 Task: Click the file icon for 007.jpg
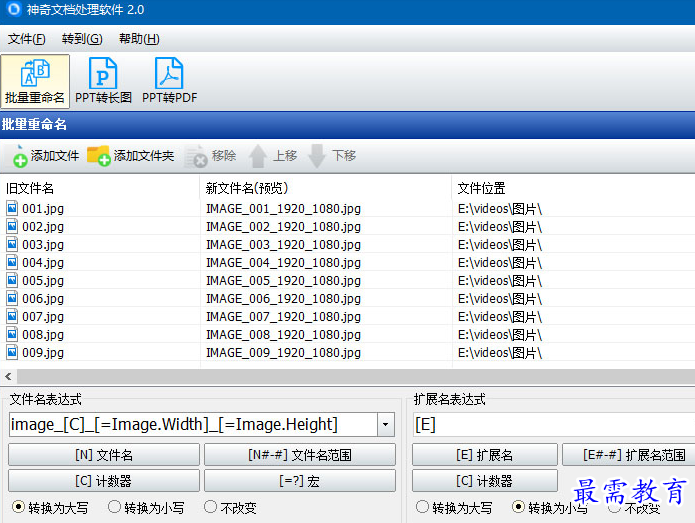click(12, 316)
